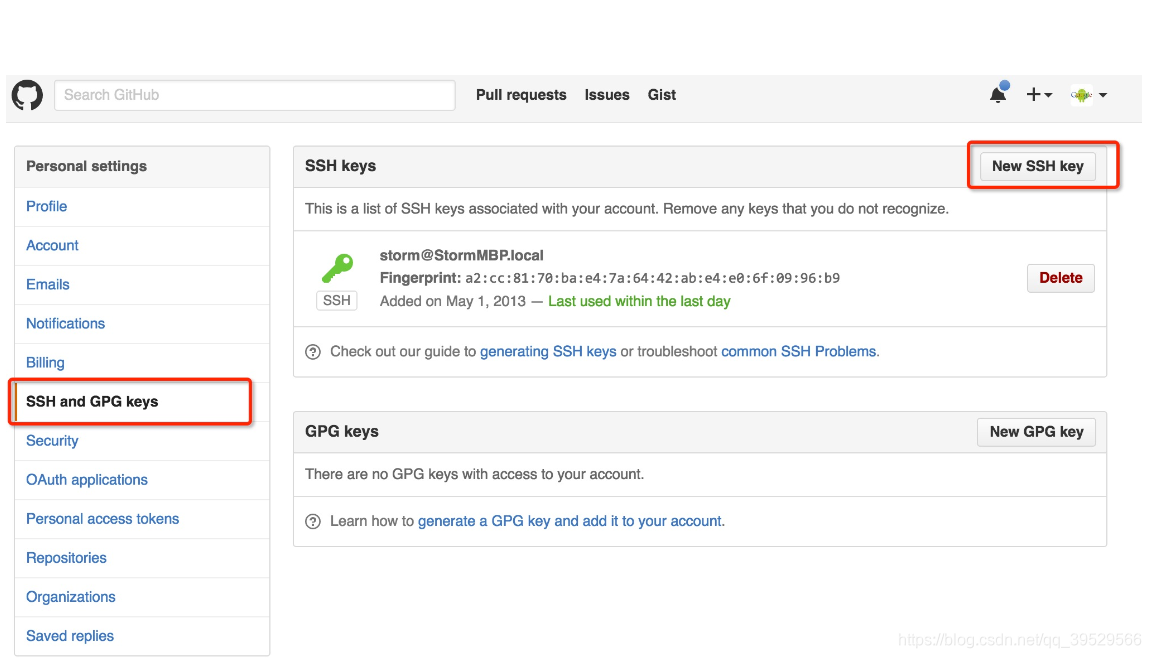The width and height of the screenshot is (1151, 658).
Task: Open the plus create-new dropdown
Action: point(1039,95)
